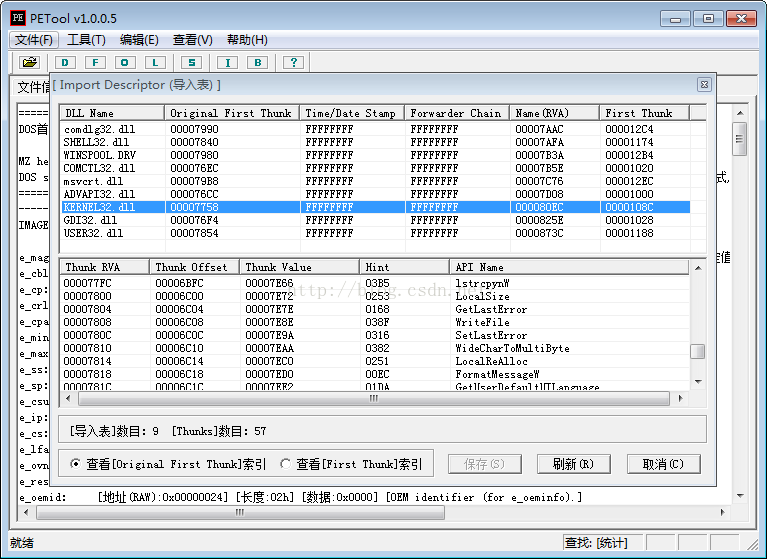The height and width of the screenshot is (559, 767).
Task: Select FormatMessageW thunk entry
Action: click(x=376, y=374)
